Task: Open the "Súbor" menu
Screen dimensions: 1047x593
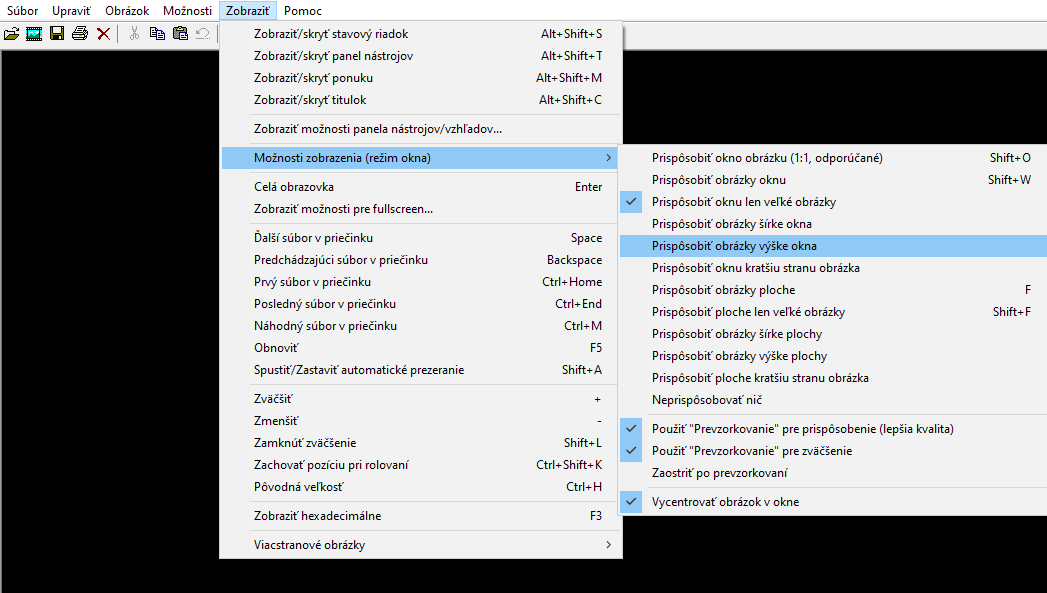Action: tap(23, 11)
